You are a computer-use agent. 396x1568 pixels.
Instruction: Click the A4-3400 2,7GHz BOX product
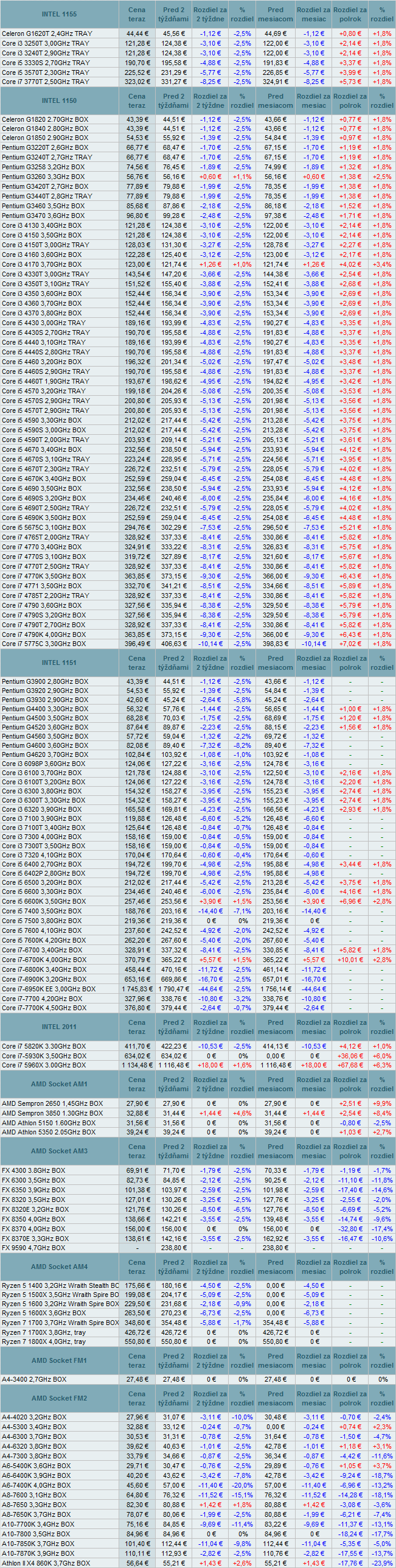(34, 1379)
